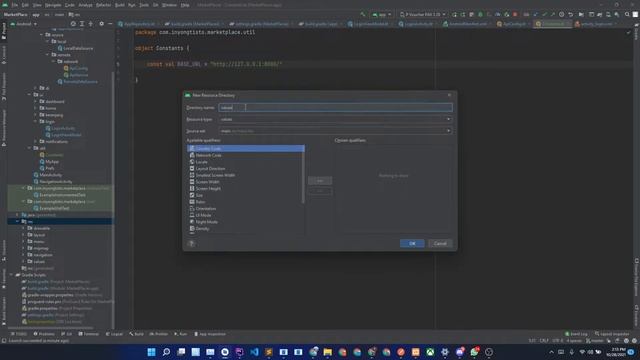Open the Edit menu
The height and width of the screenshot is (360, 640).
pos(25,5)
